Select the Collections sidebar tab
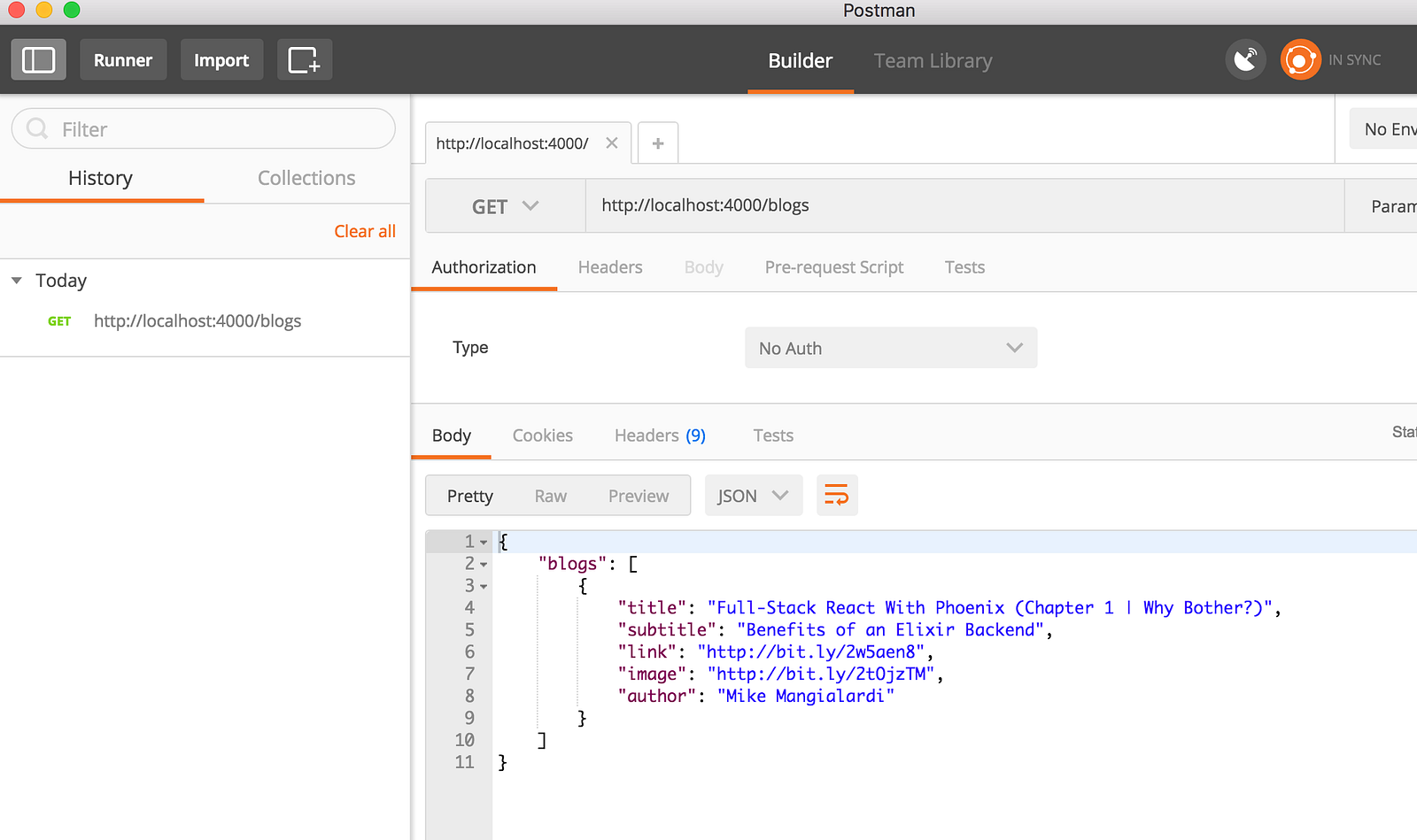Screen dimensions: 1417x840 [x=306, y=178]
